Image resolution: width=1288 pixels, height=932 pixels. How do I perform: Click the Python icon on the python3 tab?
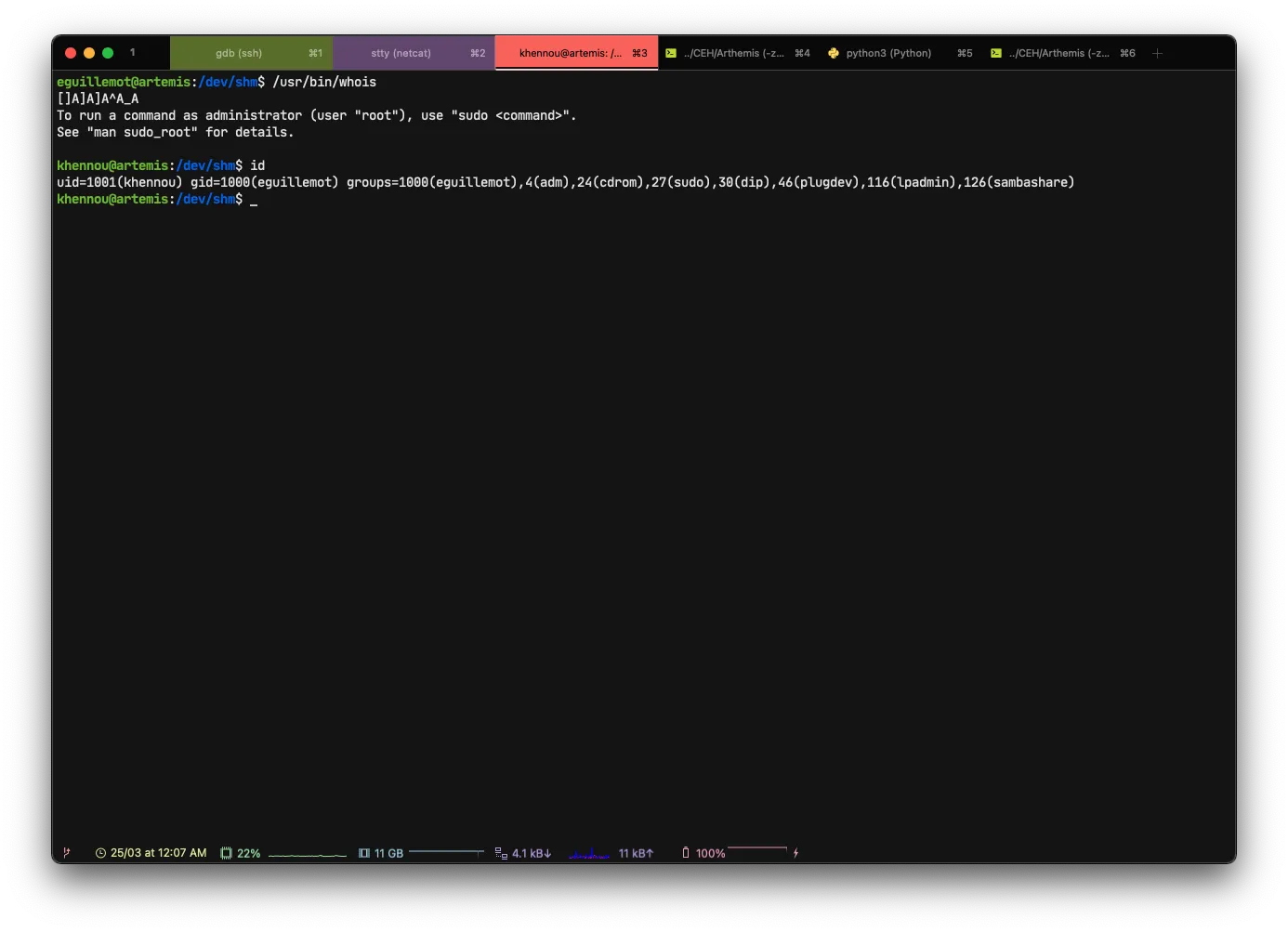click(x=834, y=53)
